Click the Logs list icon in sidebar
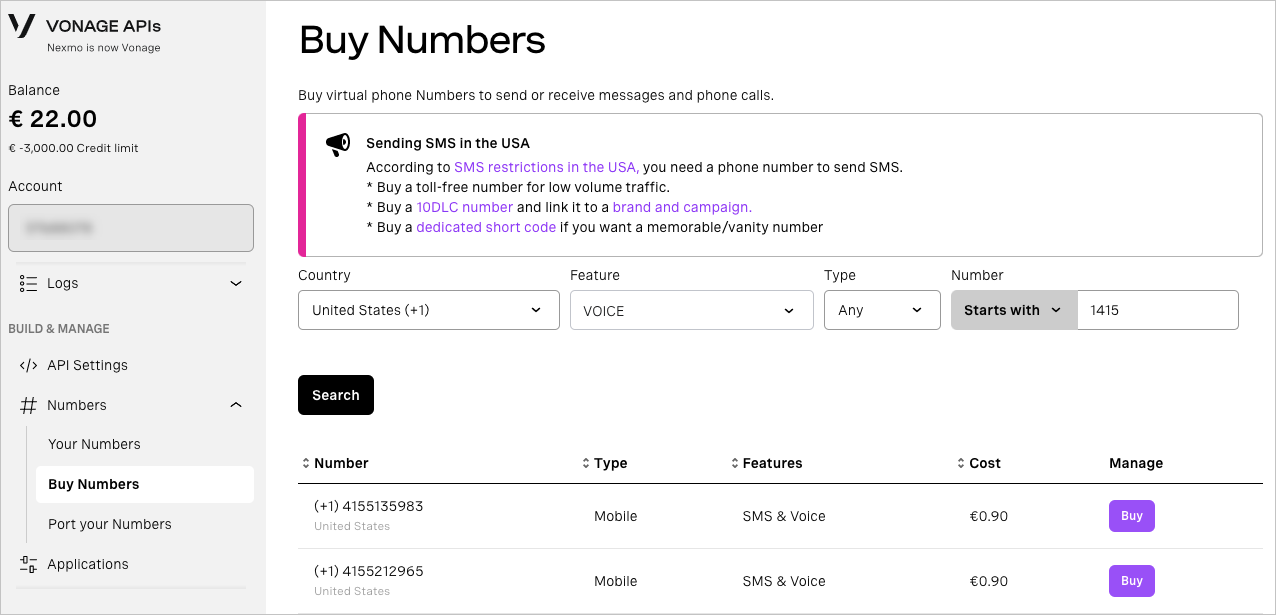The height and width of the screenshot is (615, 1276). [x=28, y=283]
